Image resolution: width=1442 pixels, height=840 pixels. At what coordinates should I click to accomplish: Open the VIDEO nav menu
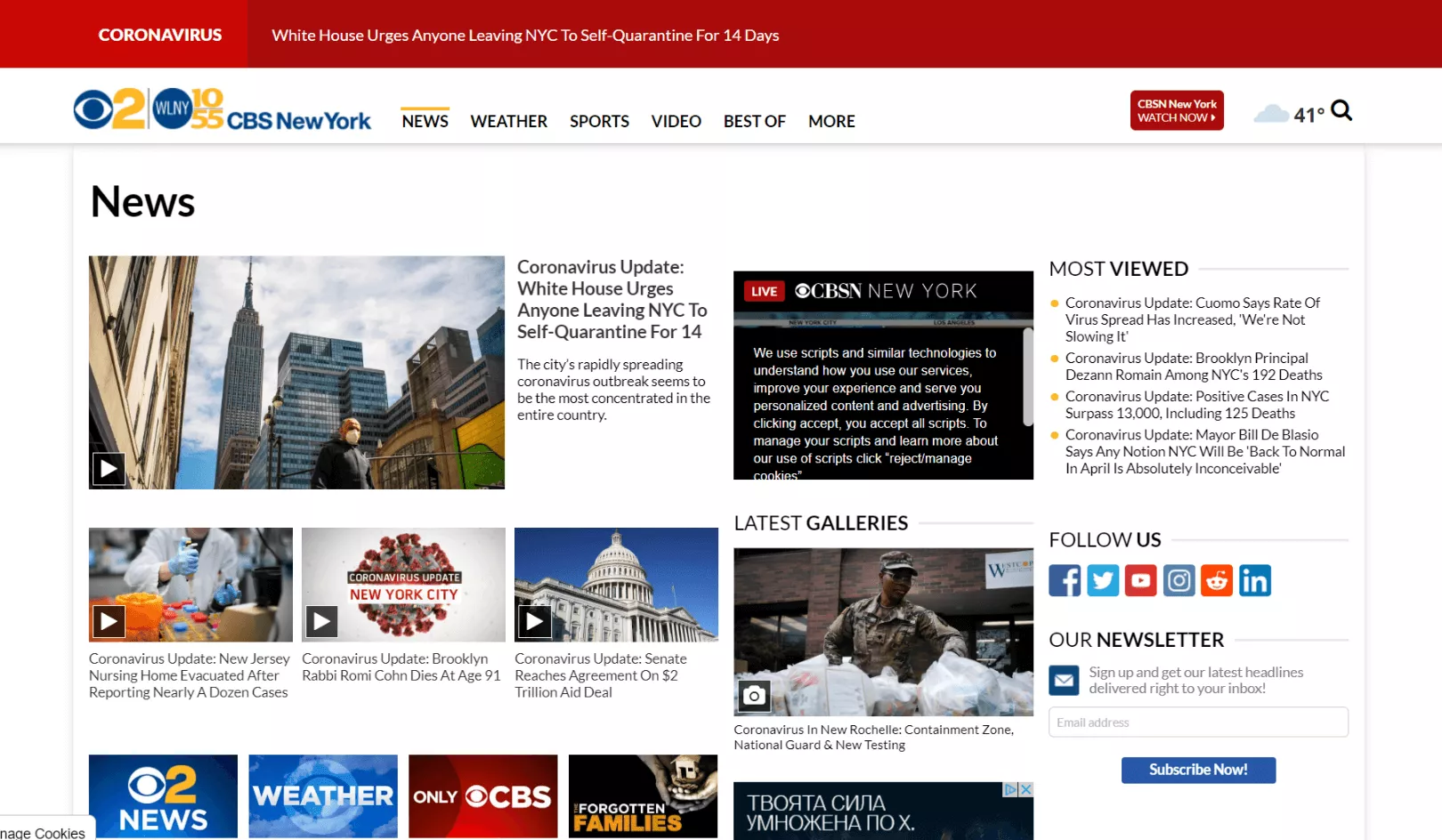(676, 121)
